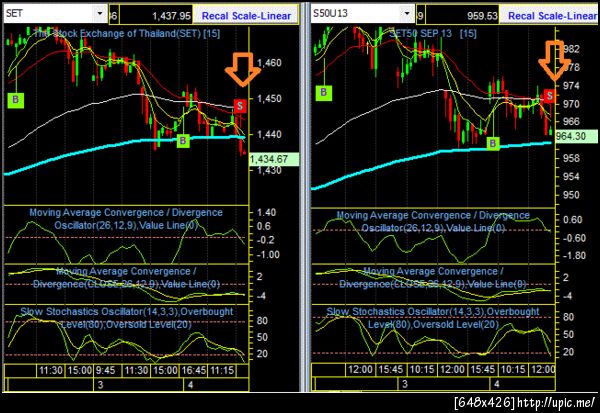Viewport: 600px width, 413px height.
Task: Click date marker 3 under S50U13 chart
Action: click(405, 384)
